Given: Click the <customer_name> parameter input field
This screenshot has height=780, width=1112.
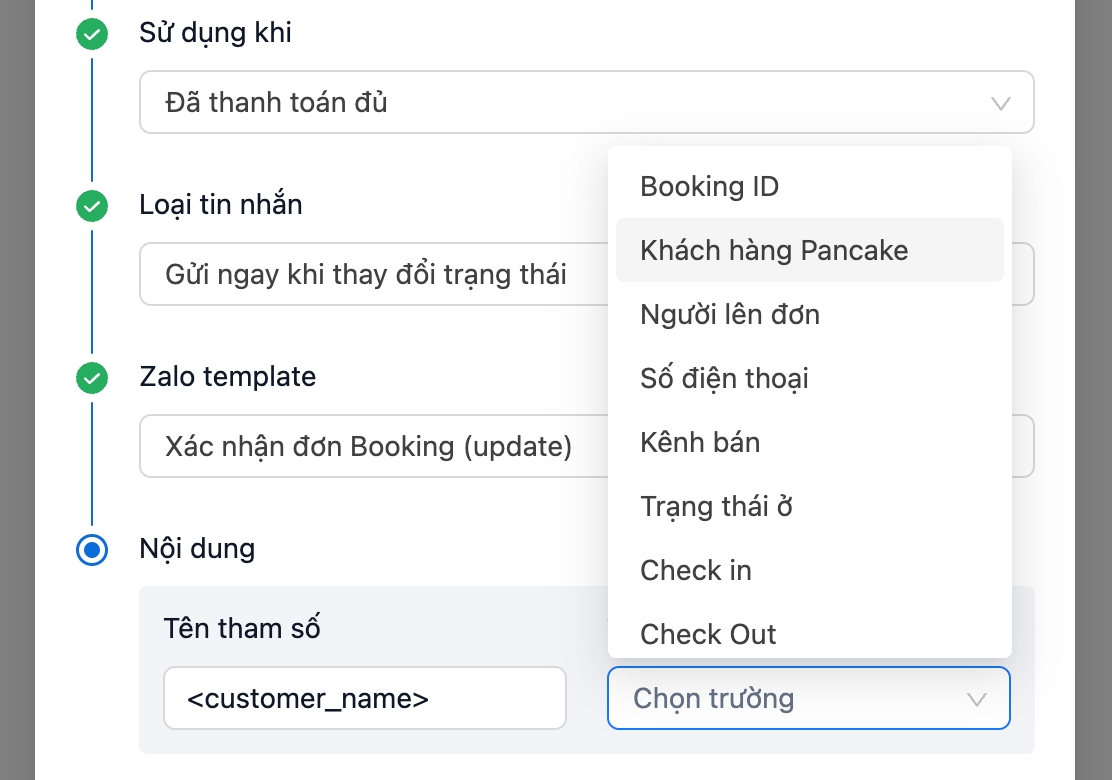Looking at the screenshot, I should tap(364, 698).
